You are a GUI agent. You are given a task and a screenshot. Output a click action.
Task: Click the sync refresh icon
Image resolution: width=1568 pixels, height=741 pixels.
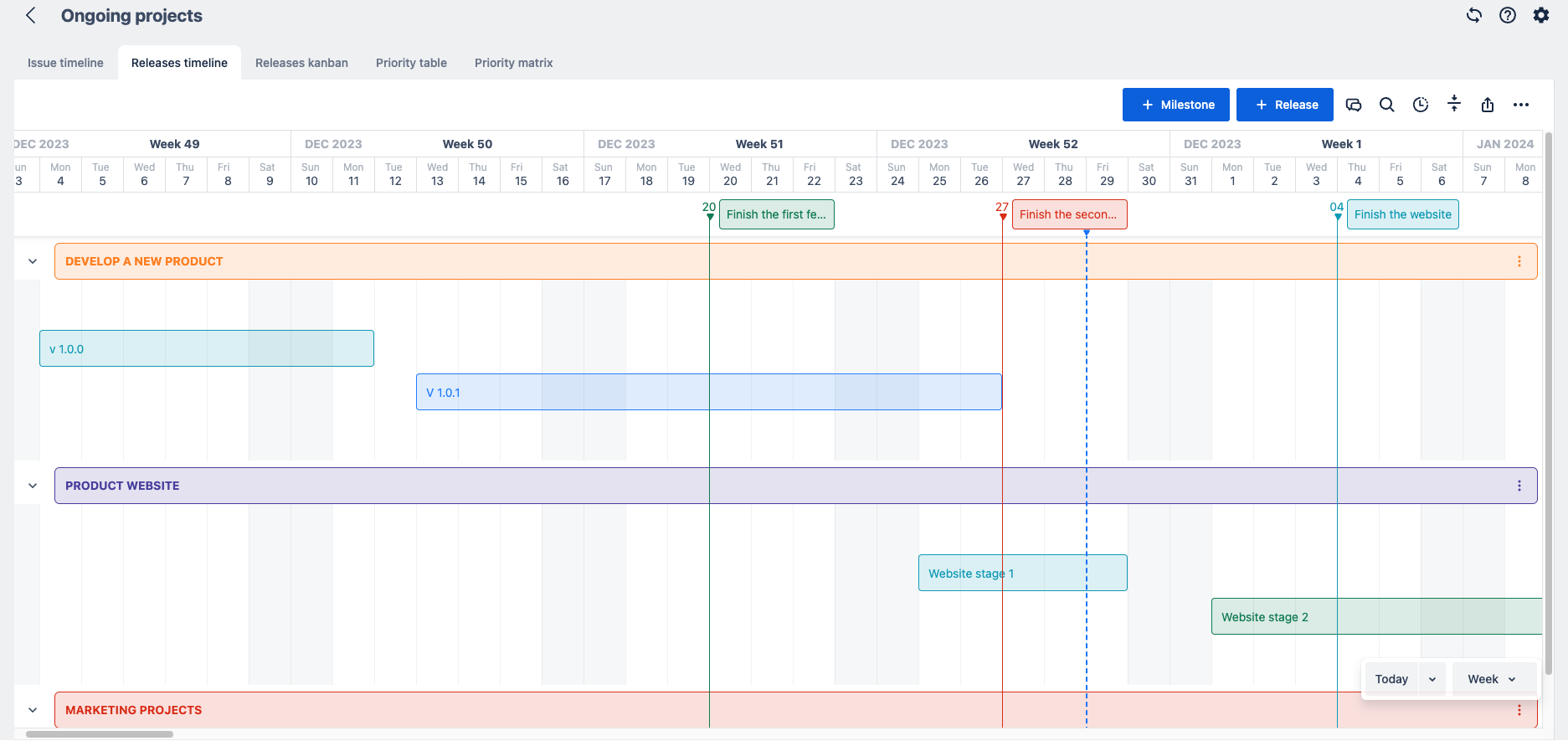click(1474, 15)
